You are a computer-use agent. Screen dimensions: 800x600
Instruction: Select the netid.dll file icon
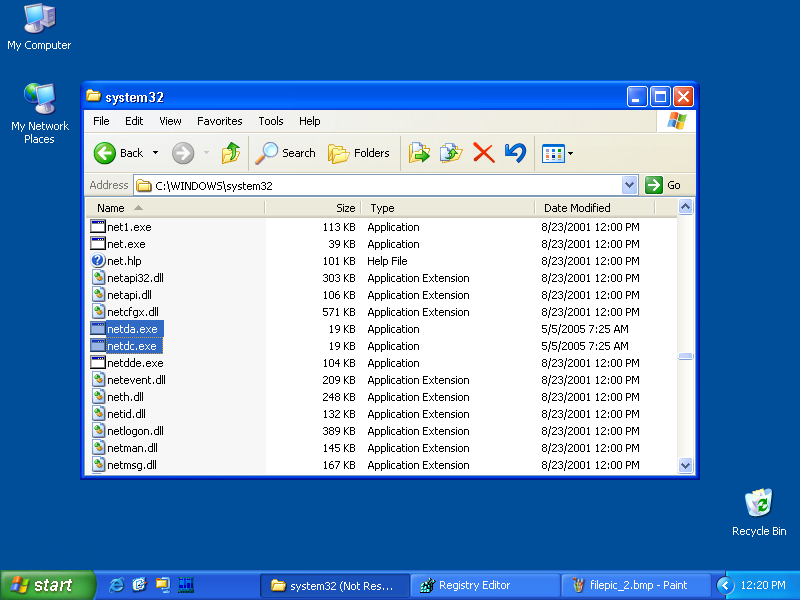98,414
